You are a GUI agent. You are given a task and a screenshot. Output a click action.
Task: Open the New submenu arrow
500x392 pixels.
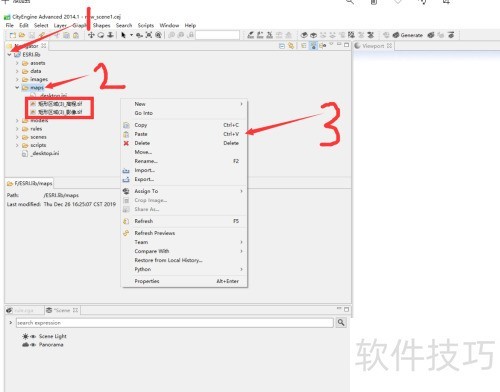[241, 104]
